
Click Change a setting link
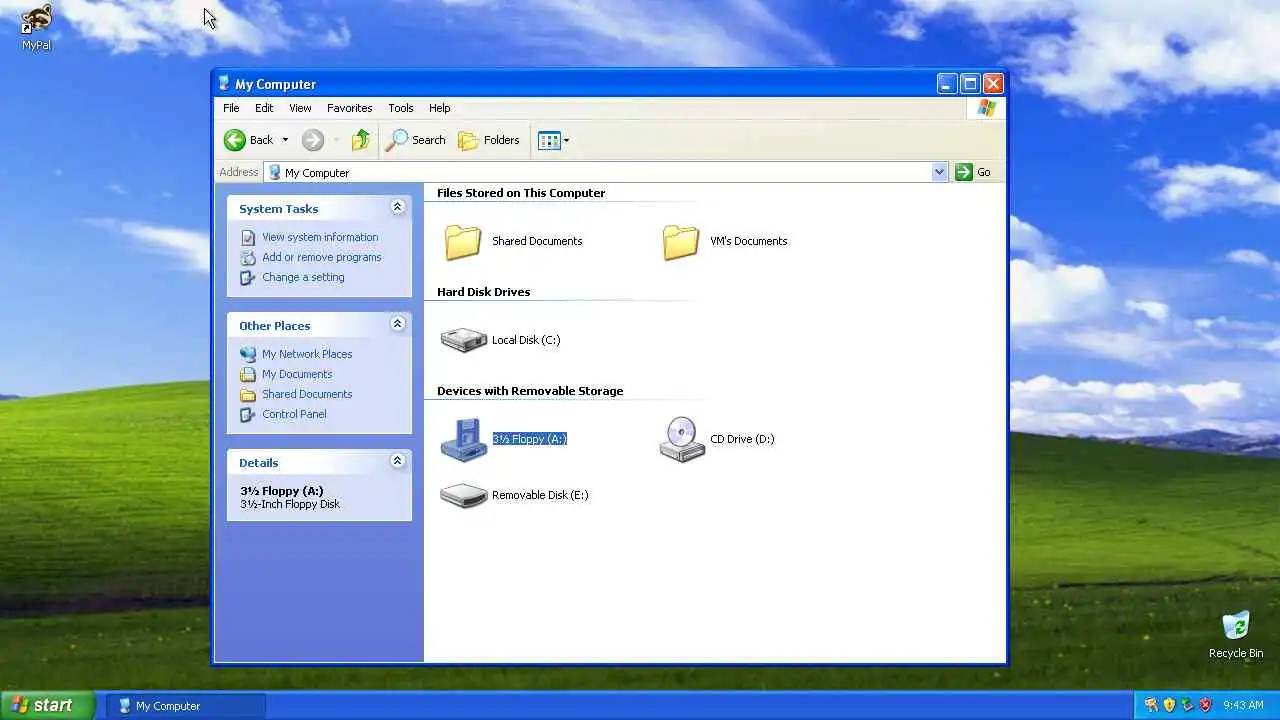coord(303,277)
